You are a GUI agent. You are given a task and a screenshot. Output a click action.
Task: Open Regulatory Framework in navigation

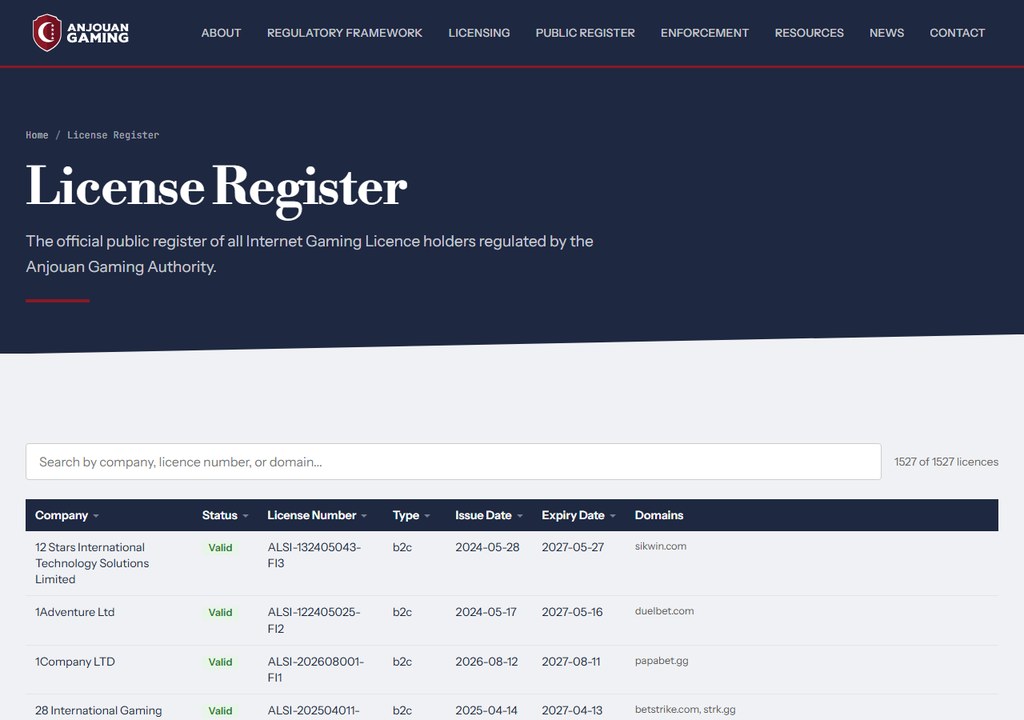pos(344,33)
